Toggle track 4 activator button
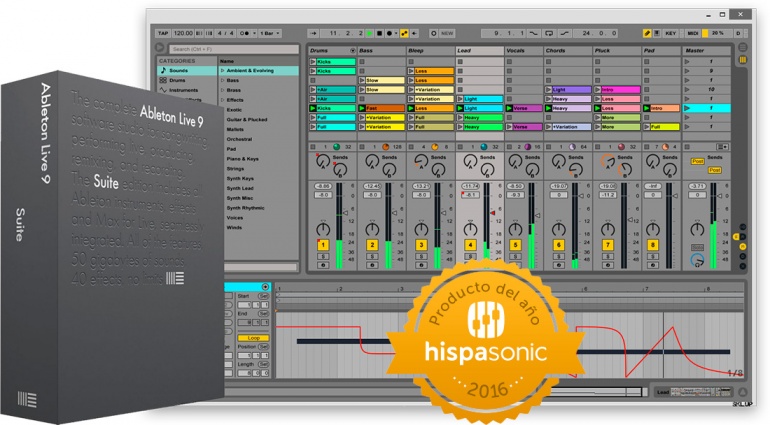 tap(470, 245)
